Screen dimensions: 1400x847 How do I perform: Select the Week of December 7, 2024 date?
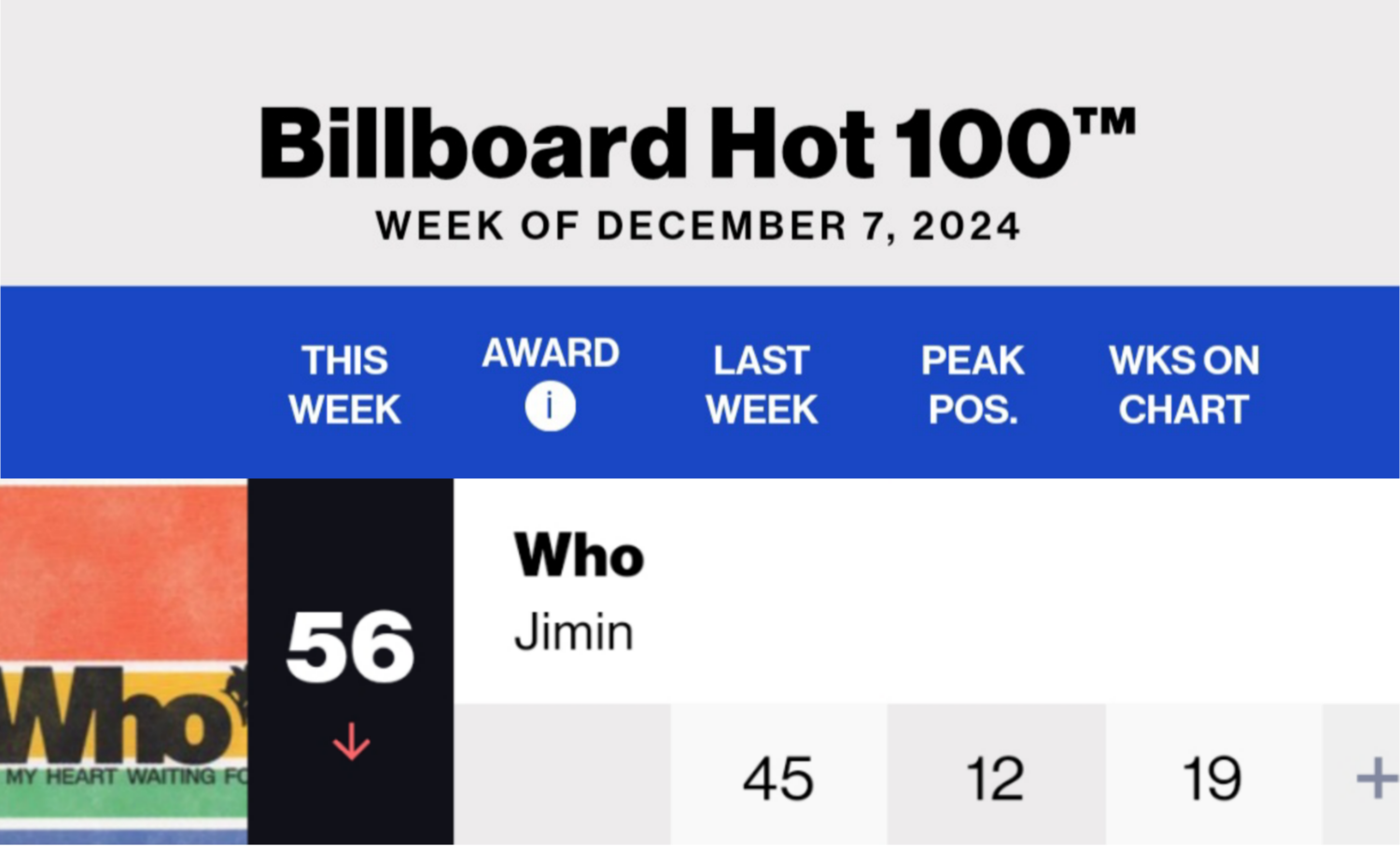pyautogui.click(x=698, y=226)
